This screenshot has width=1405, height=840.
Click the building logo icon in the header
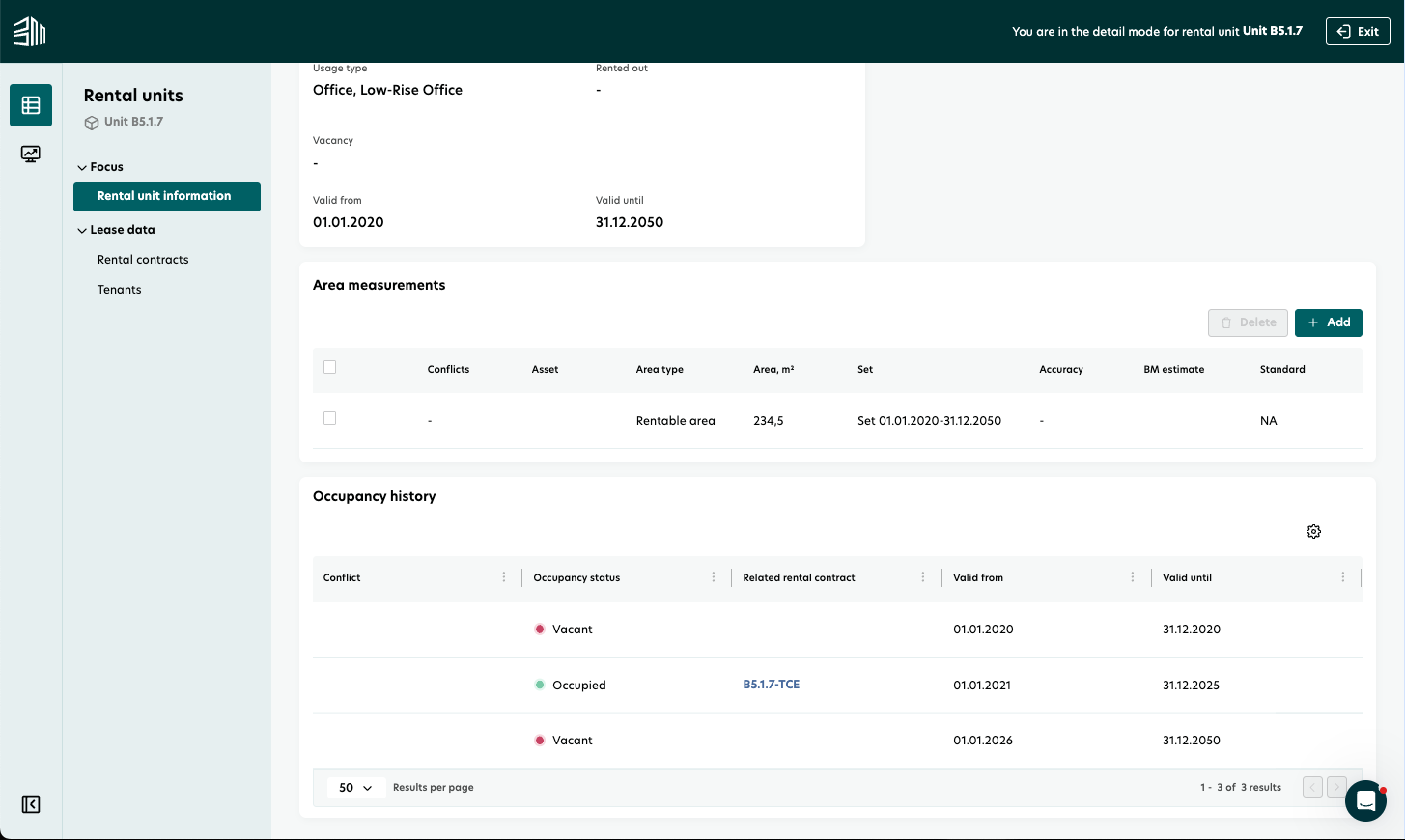[29, 32]
